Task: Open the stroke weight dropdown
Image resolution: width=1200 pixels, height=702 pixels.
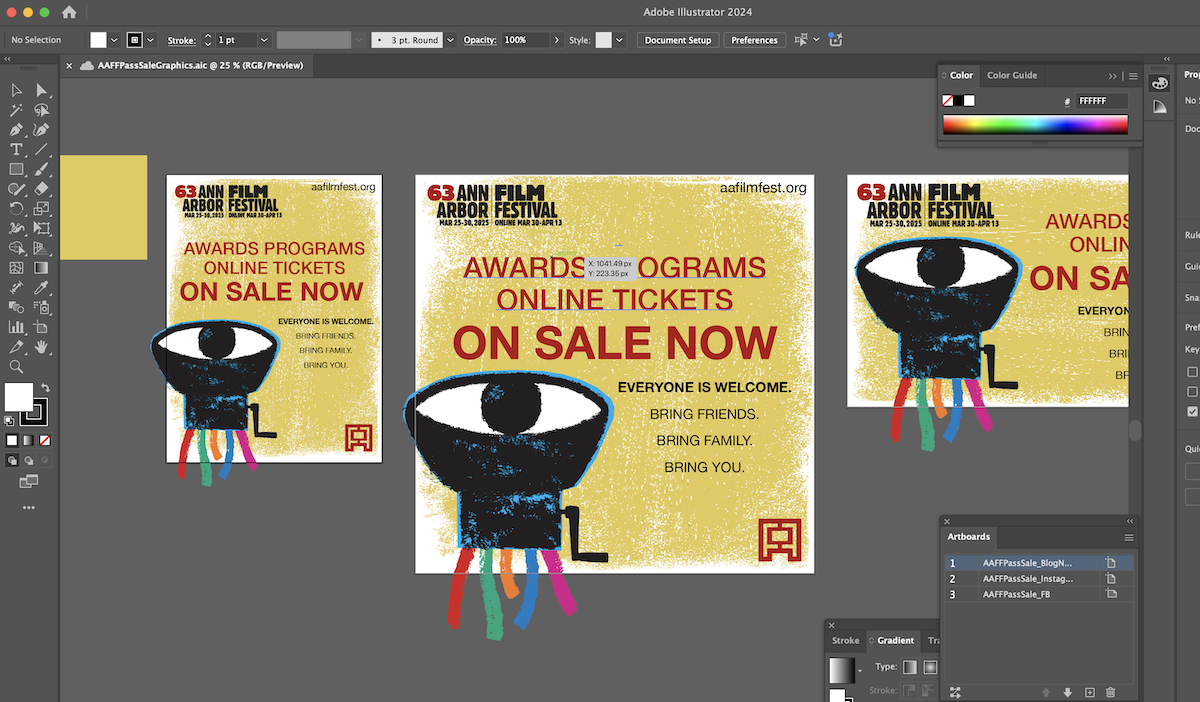Action: point(264,40)
